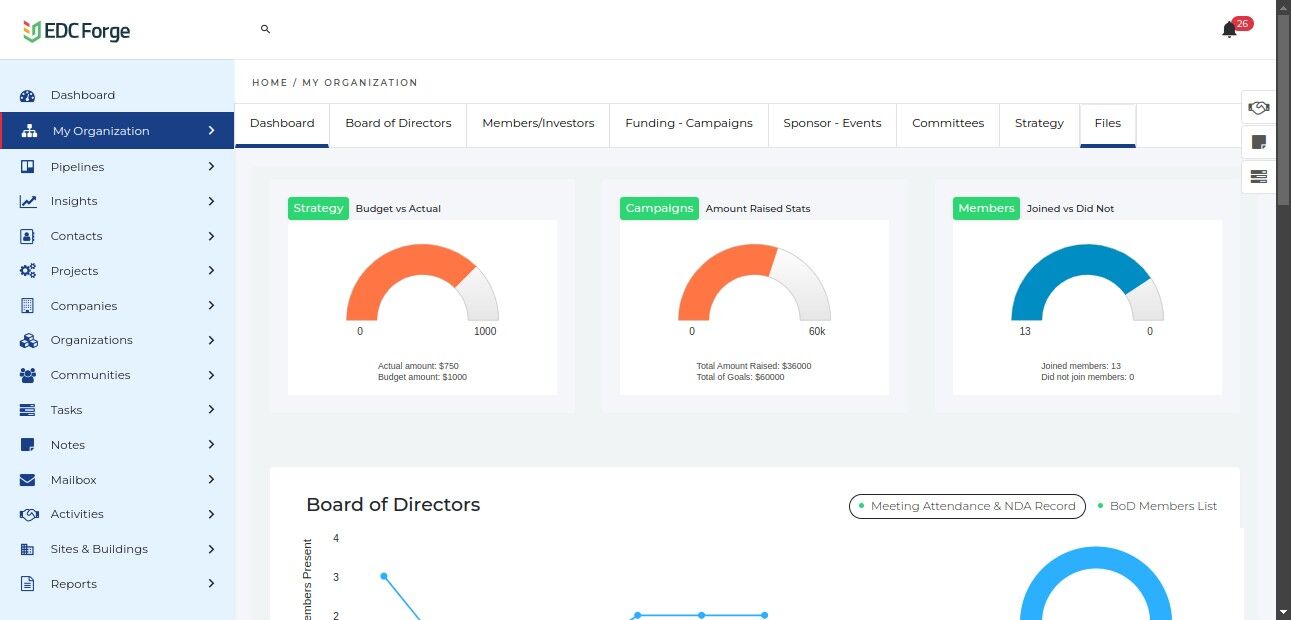Click the Notes sticky-note icon
The width and height of the screenshot is (1291, 620).
pos(29,445)
